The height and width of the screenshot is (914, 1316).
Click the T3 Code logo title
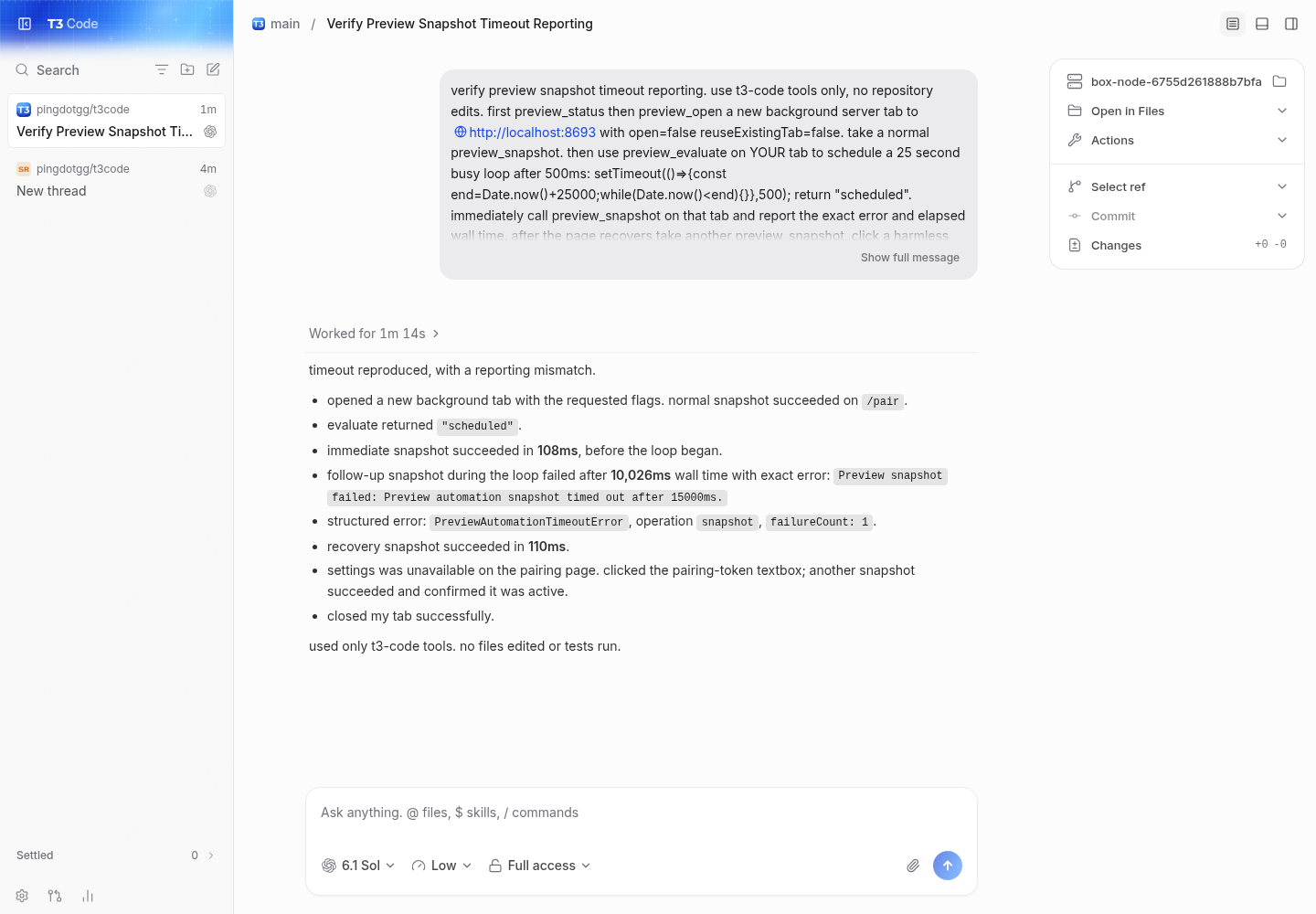pyautogui.click(x=72, y=24)
